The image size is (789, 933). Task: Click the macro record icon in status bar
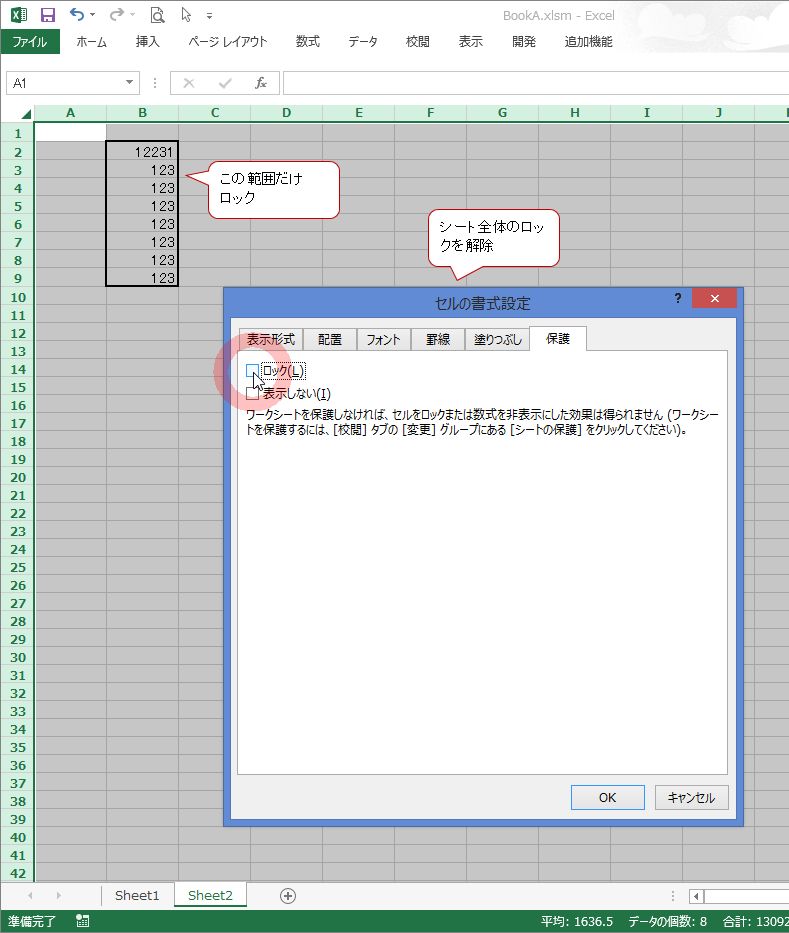point(82,921)
